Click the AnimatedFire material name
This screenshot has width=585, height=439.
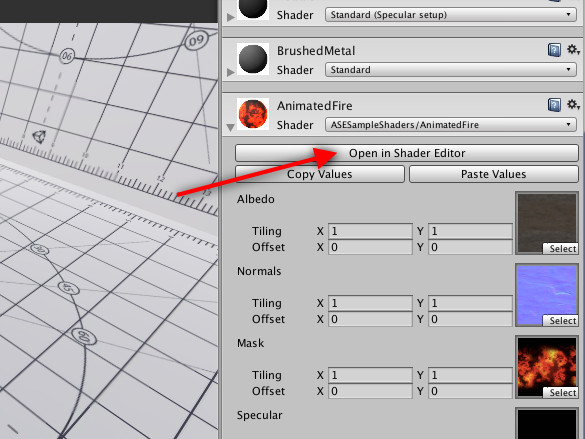click(x=315, y=106)
